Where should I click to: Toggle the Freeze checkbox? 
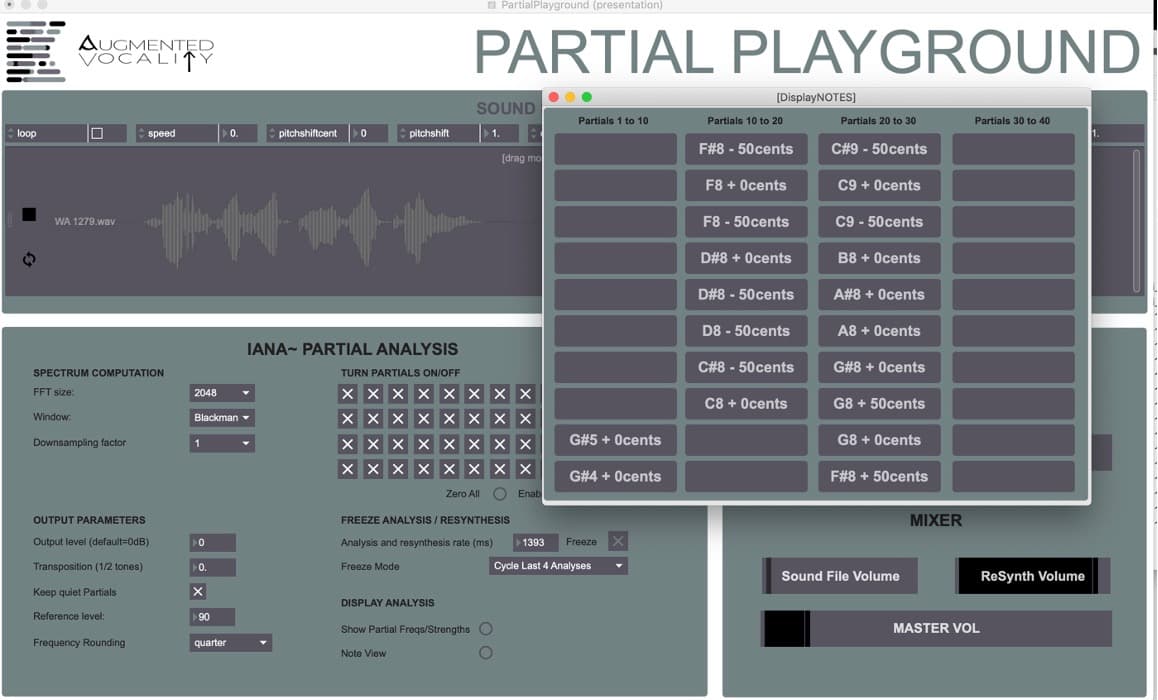[618, 541]
